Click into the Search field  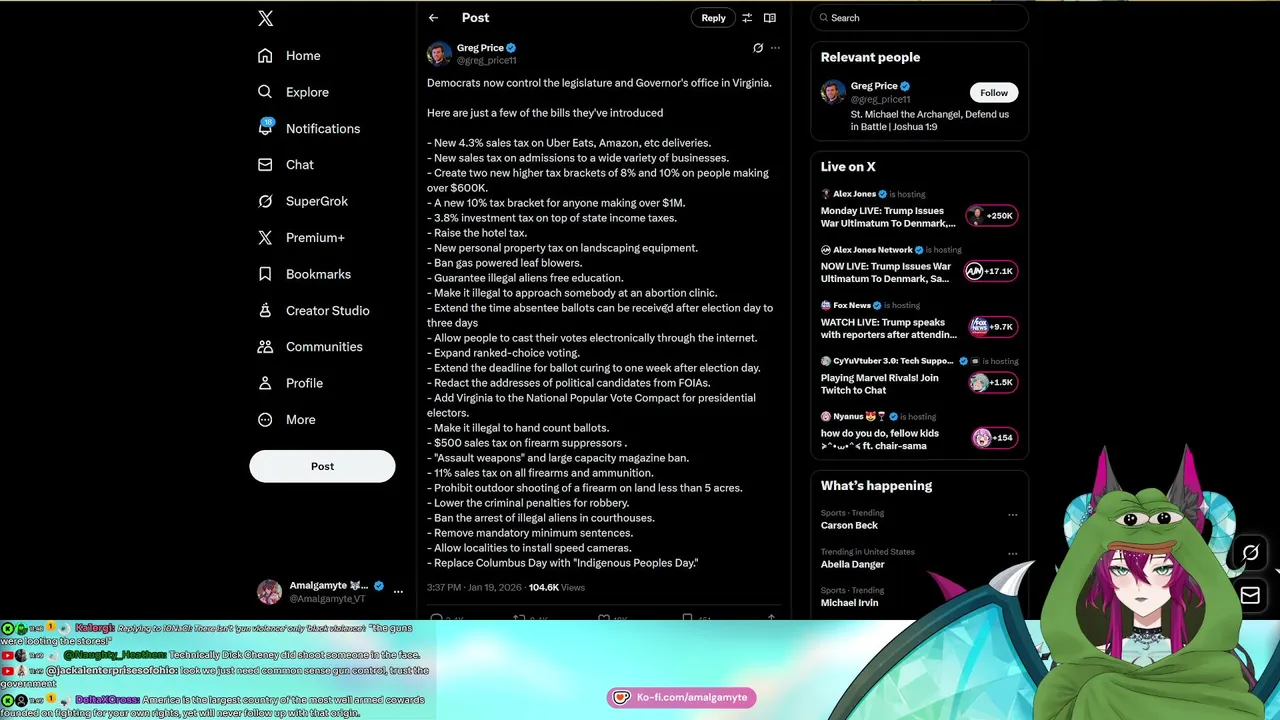(x=920, y=18)
